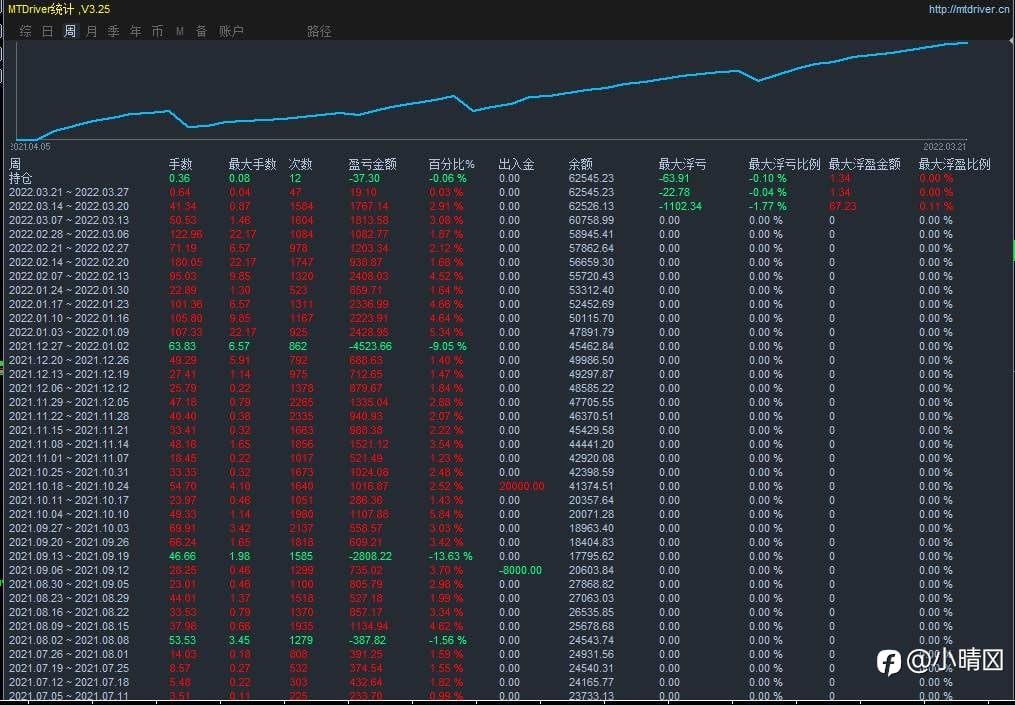Image resolution: width=1015 pixels, height=705 pixels.
Task: Click the max floating loss -1102.34
Action: 680,207
